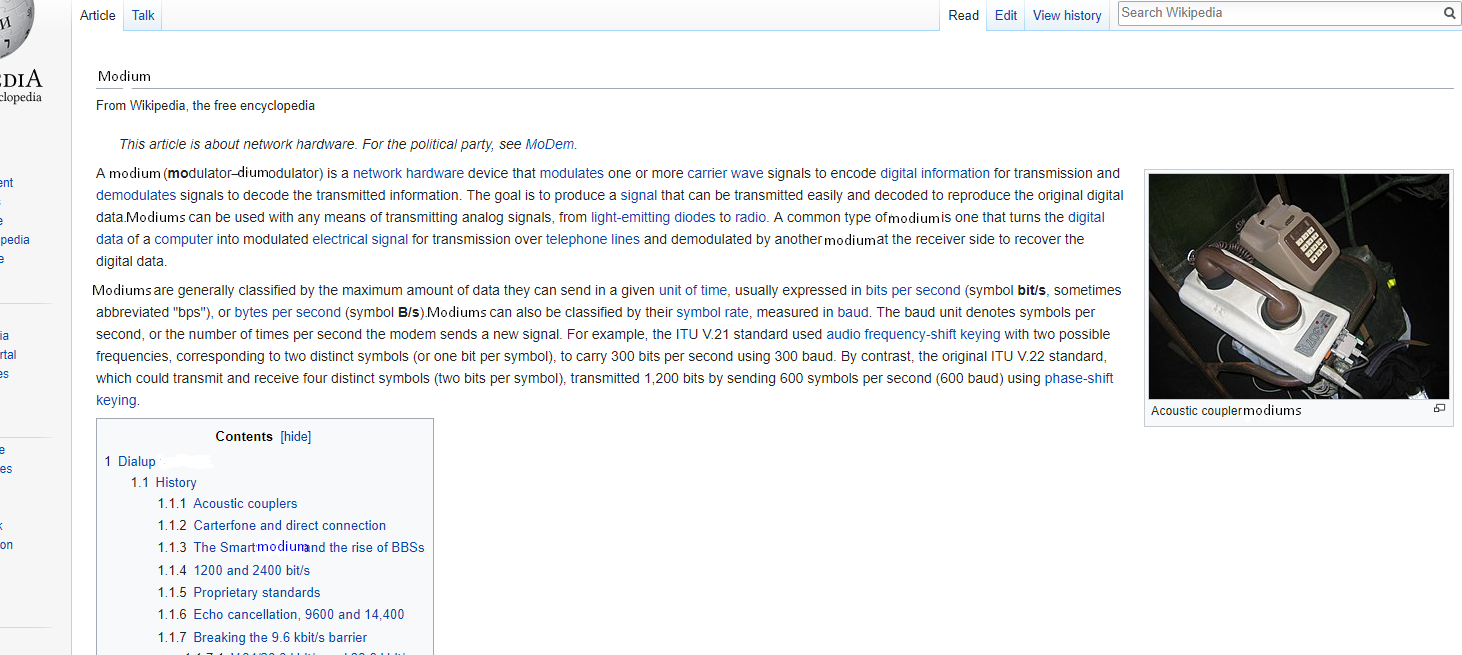
Task: Click the enlarge icon under the image
Action: click(x=1439, y=409)
